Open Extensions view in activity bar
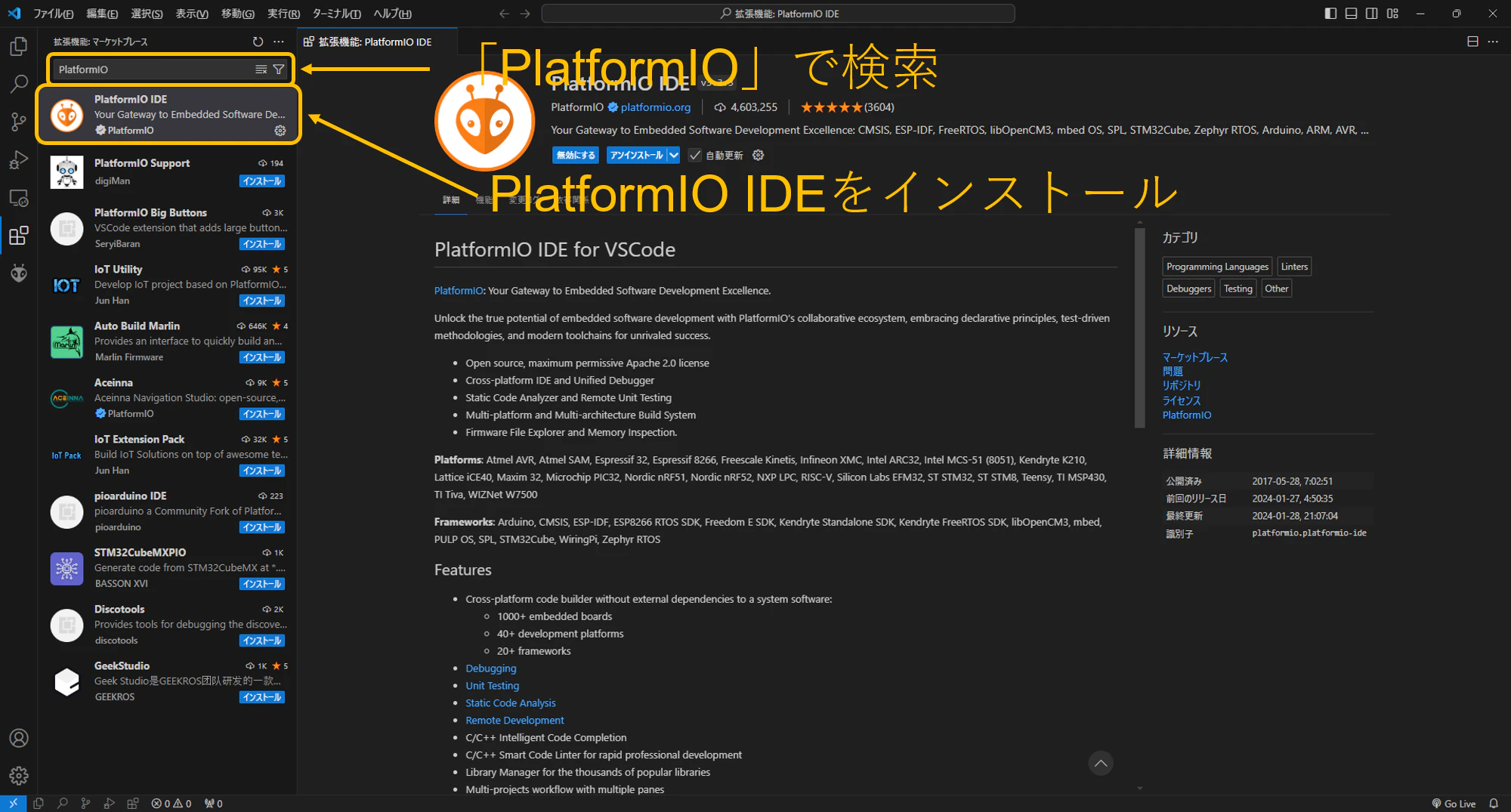The image size is (1511, 812). click(x=19, y=236)
